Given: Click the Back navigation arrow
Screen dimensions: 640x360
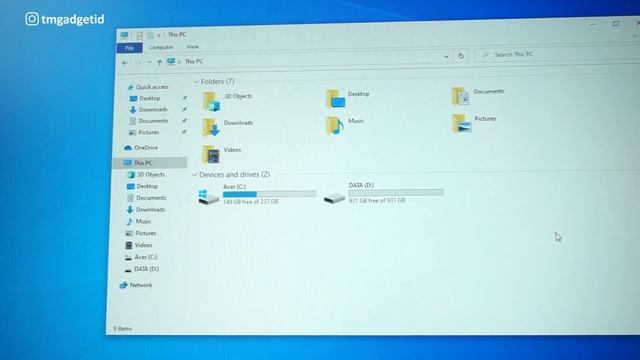Looking at the screenshot, I should pos(125,63).
